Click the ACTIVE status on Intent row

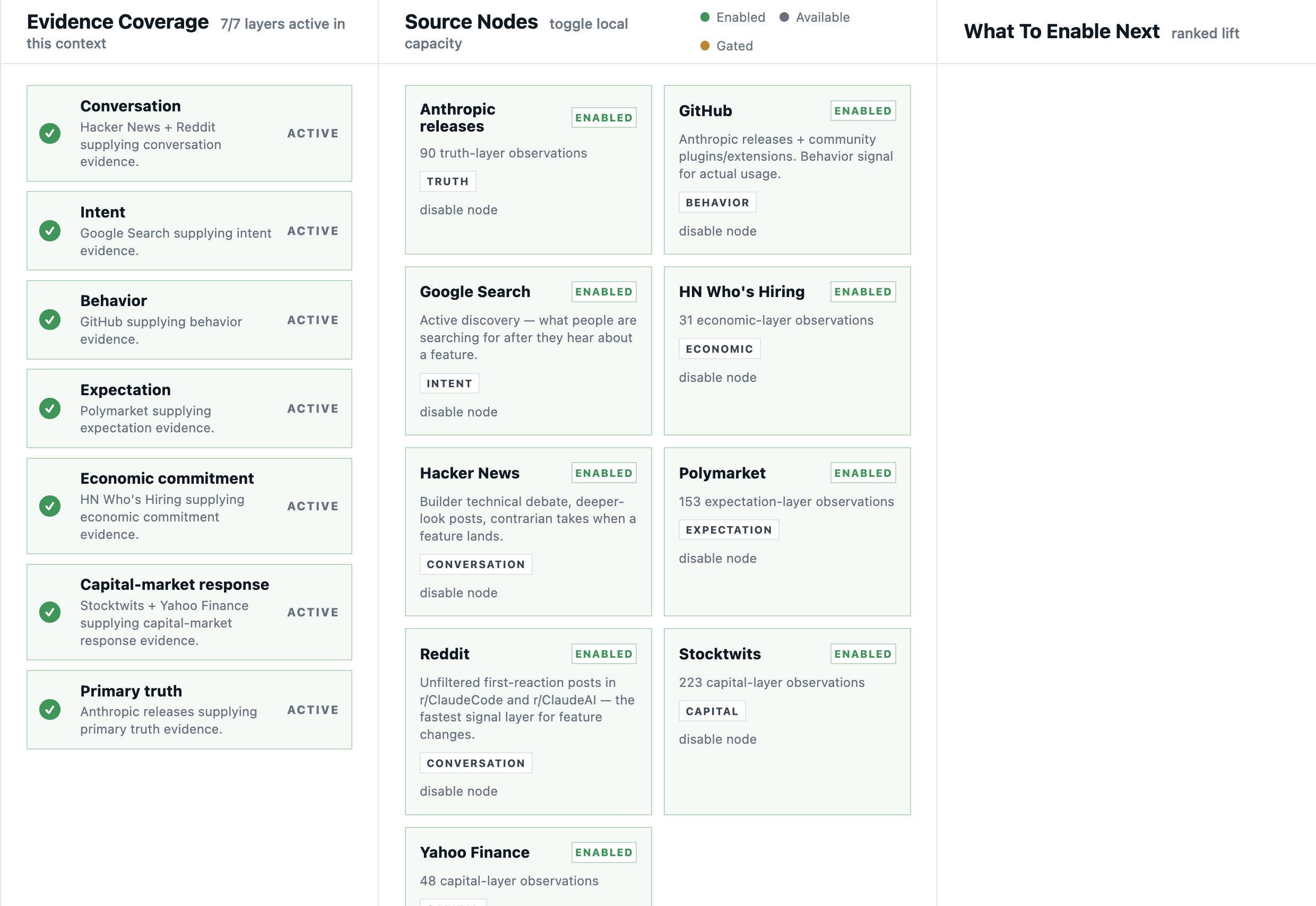tap(313, 231)
